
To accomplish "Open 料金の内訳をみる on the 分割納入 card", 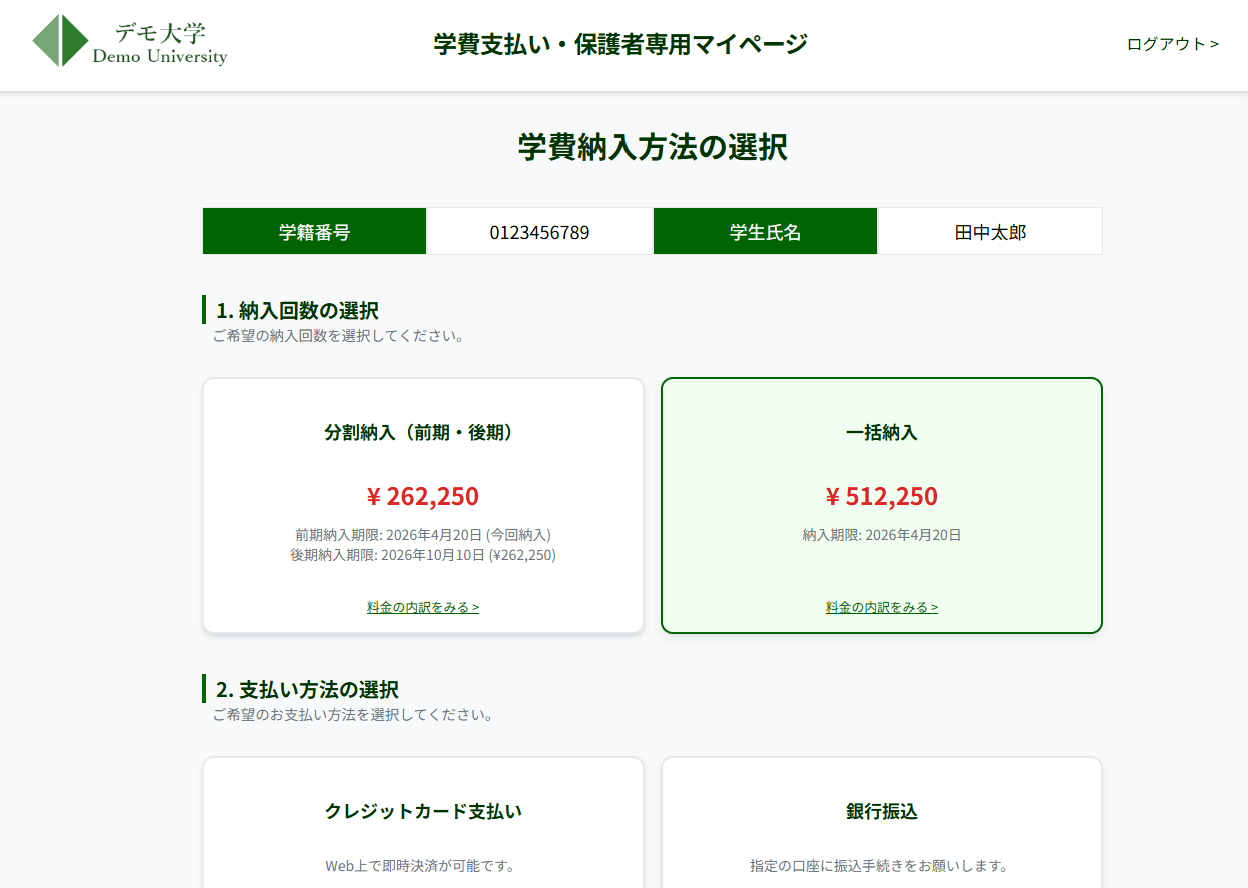I will pos(423,607).
